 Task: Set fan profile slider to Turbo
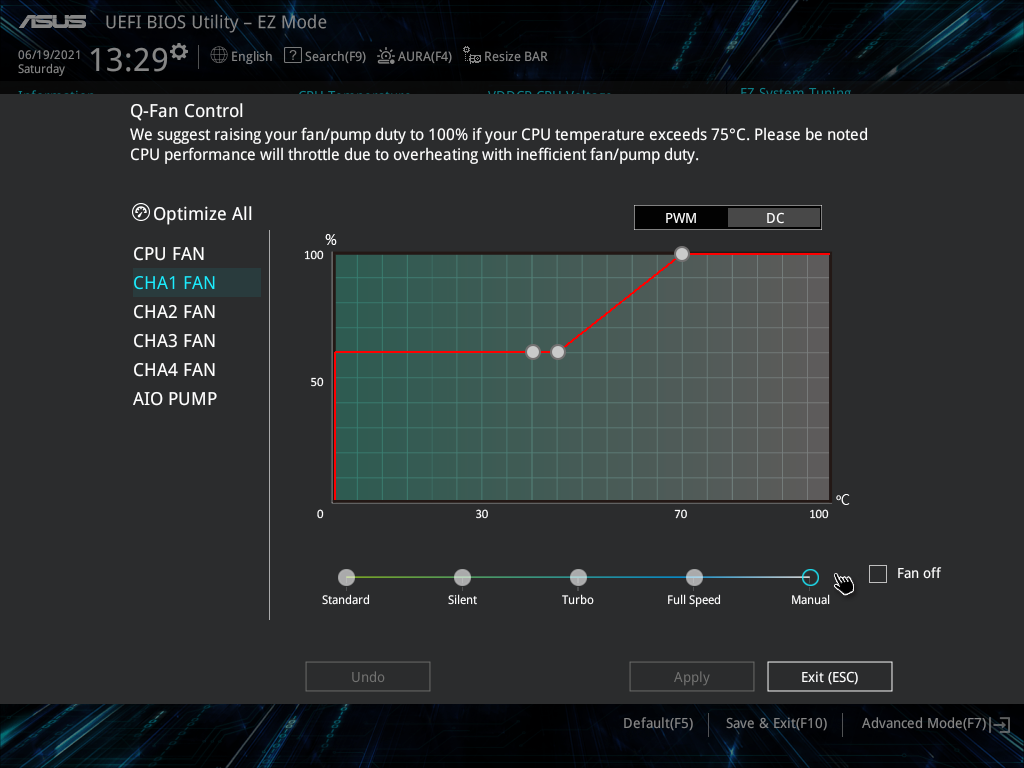[578, 577]
